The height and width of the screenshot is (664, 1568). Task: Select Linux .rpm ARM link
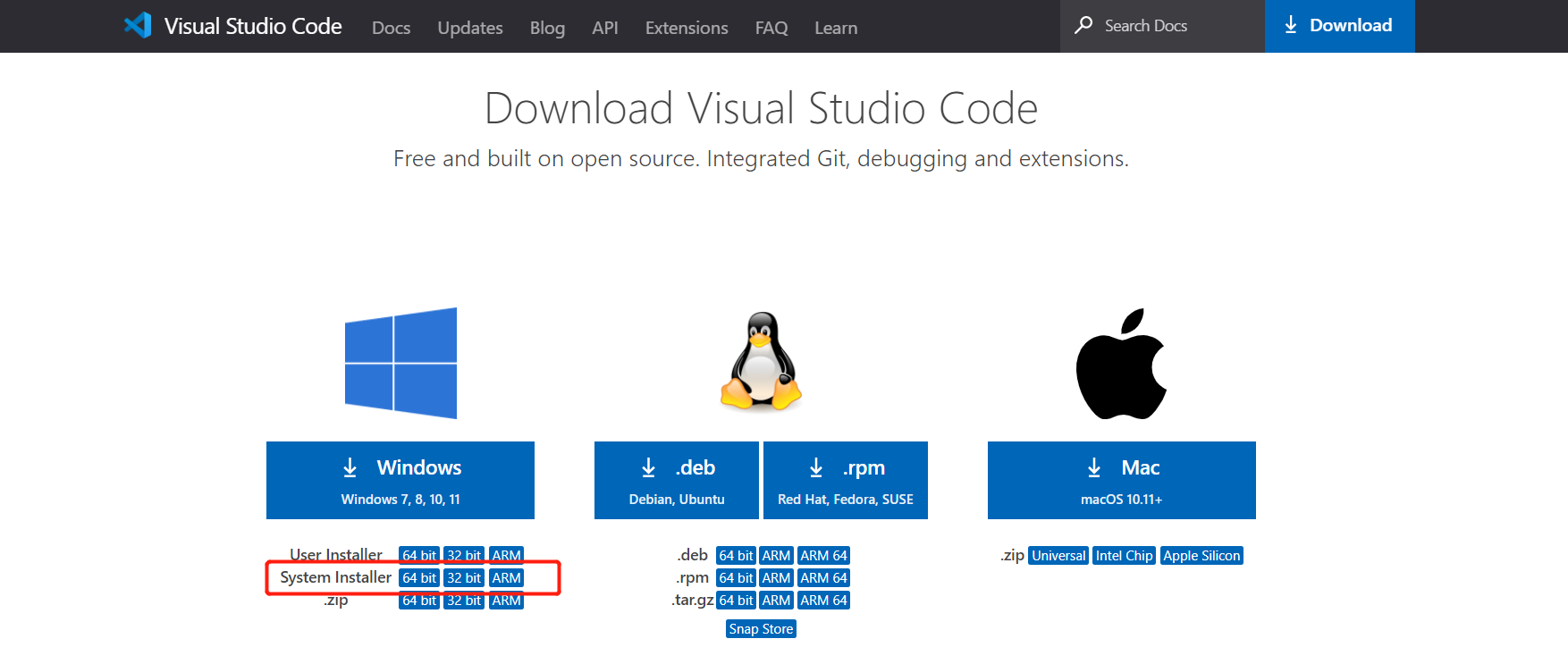tap(776, 578)
